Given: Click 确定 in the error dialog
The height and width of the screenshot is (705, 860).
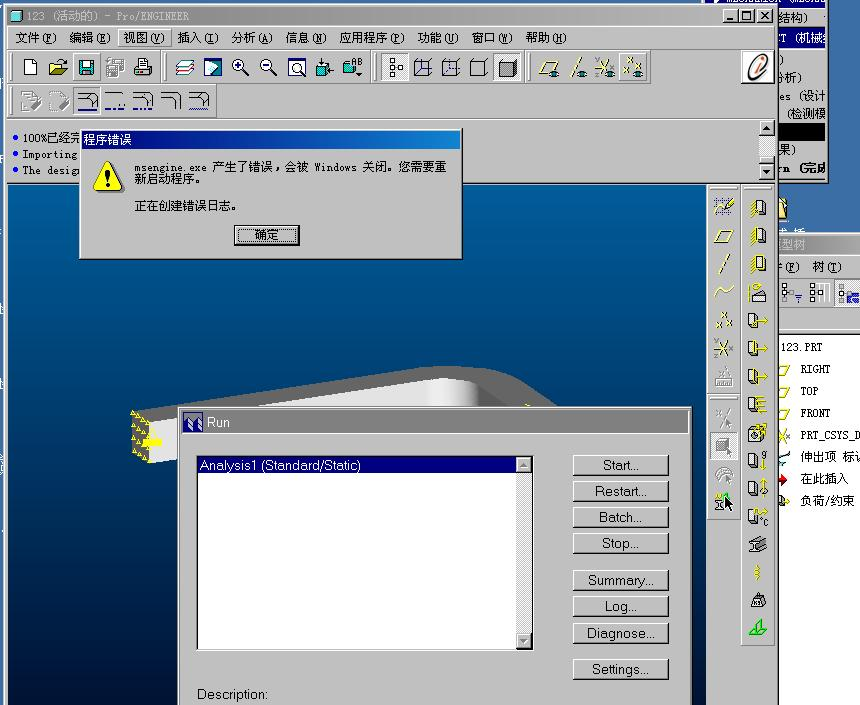Looking at the screenshot, I should (267, 235).
